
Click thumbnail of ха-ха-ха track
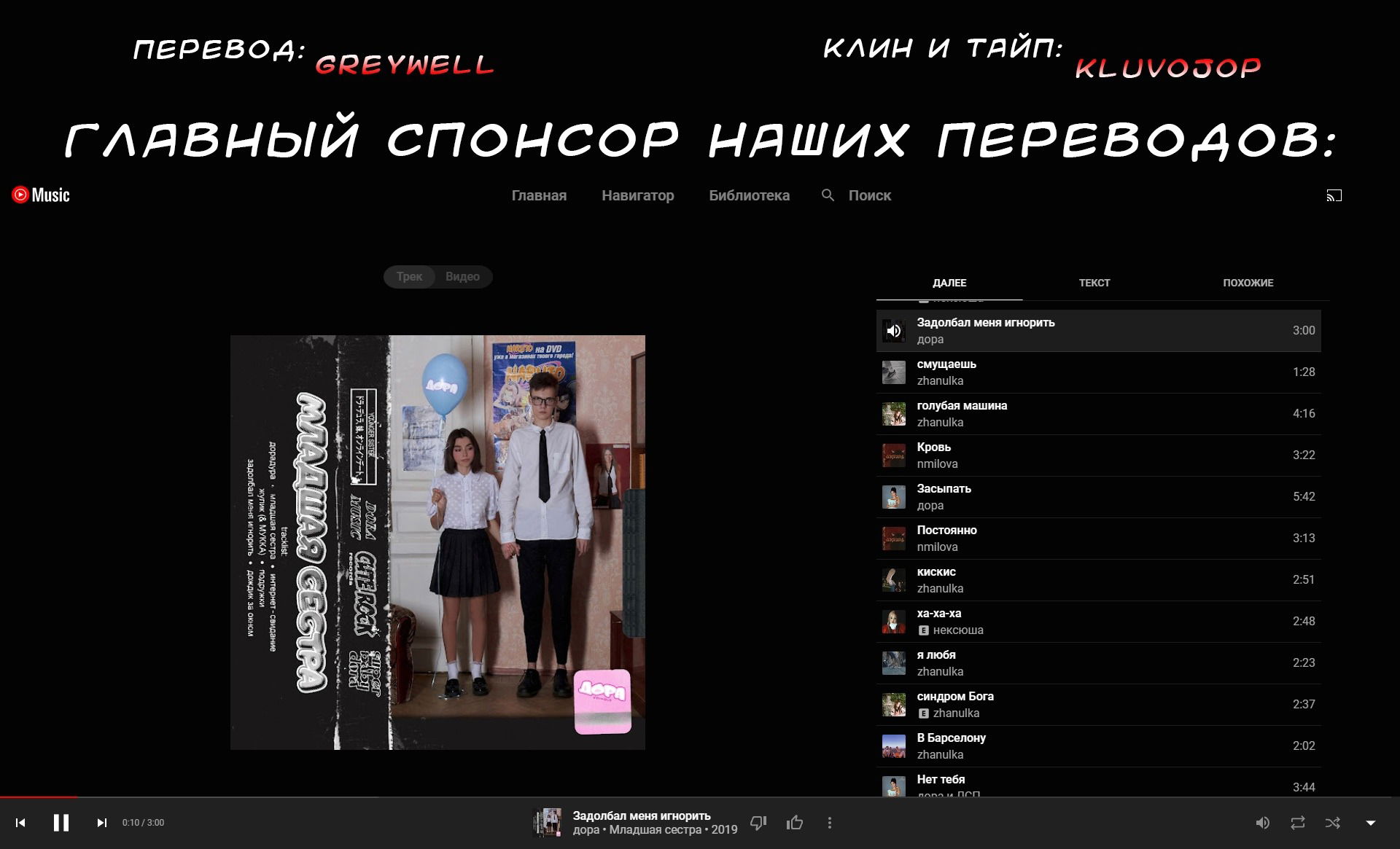[x=894, y=622]
